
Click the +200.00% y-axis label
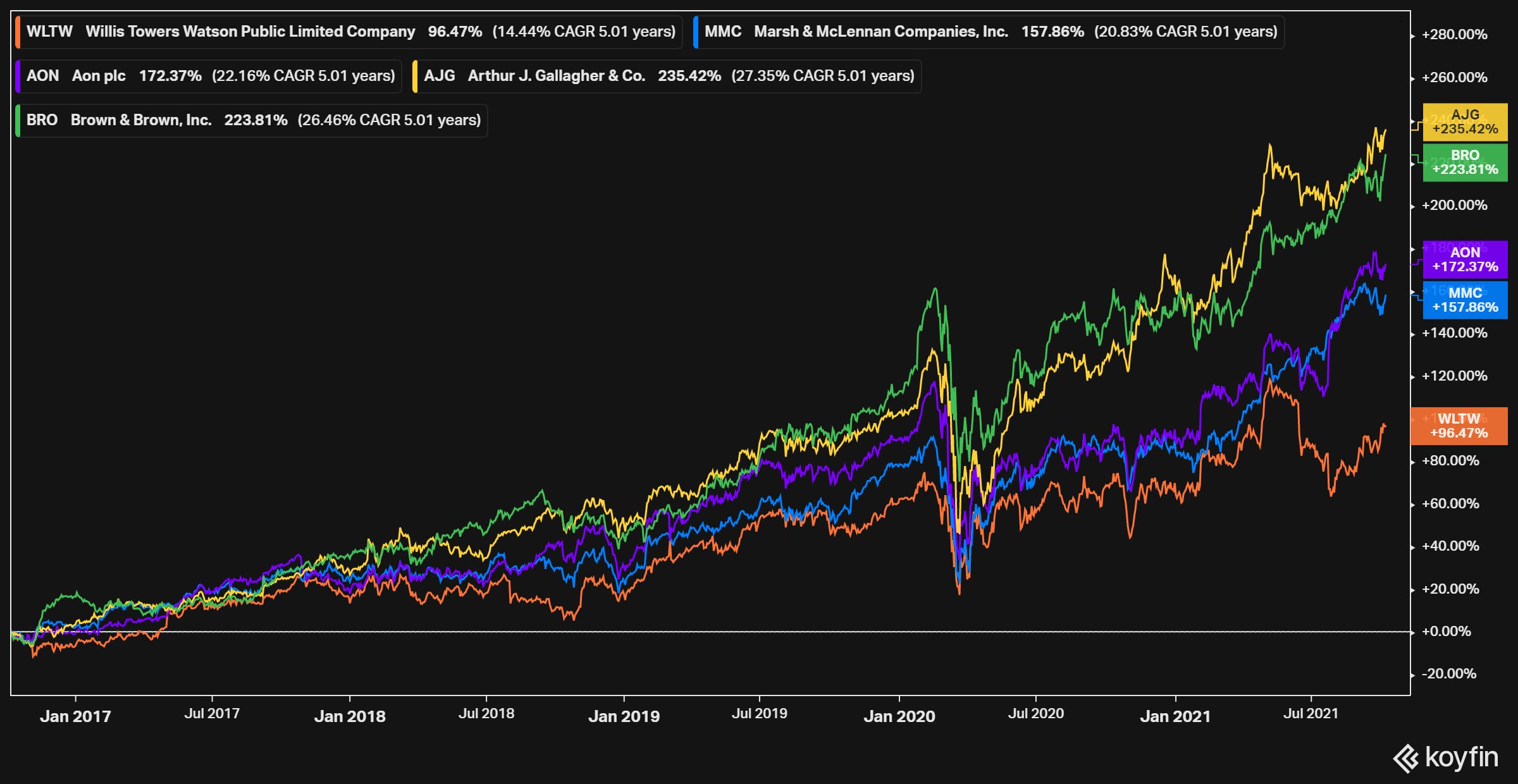pyautogui.click(x=1455, y=205)
